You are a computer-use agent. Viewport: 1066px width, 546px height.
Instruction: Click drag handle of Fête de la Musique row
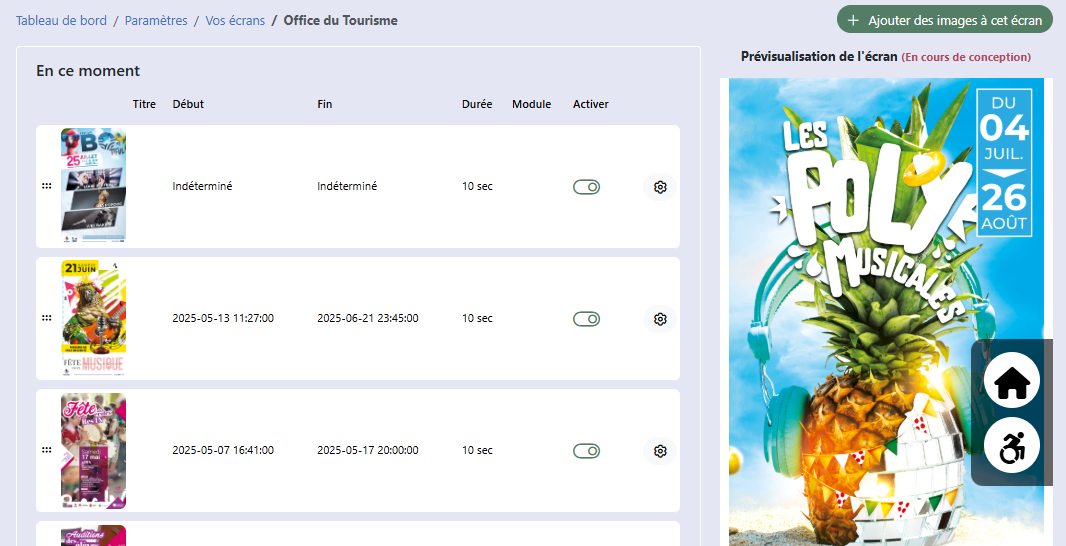click(46, 318)
